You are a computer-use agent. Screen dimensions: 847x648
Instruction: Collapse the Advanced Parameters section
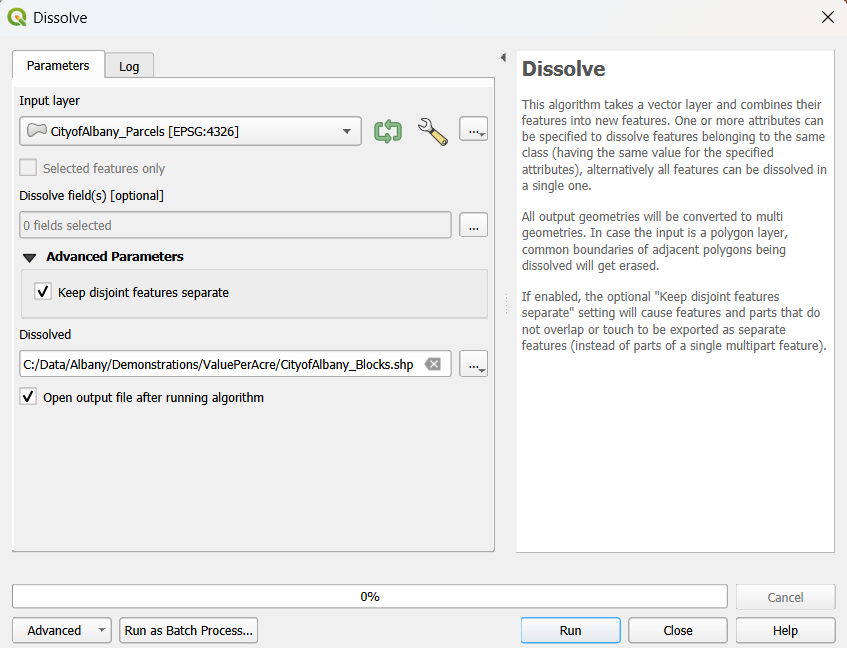tap(30, 257)
